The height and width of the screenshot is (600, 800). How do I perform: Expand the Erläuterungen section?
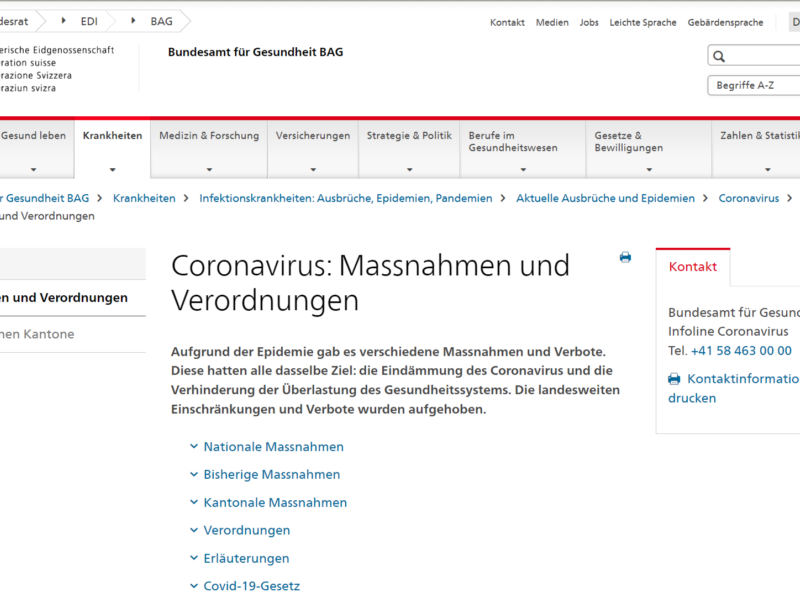tap(240, 558)
